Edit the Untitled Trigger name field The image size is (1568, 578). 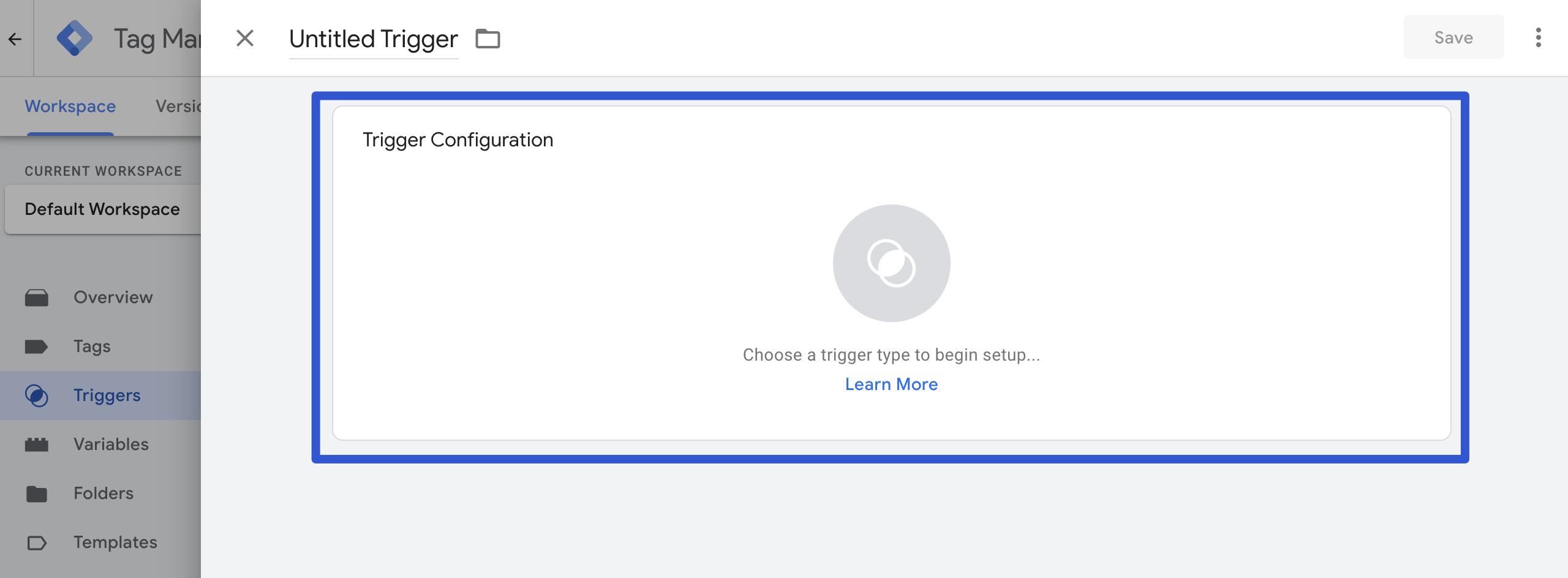click(373, 39)
